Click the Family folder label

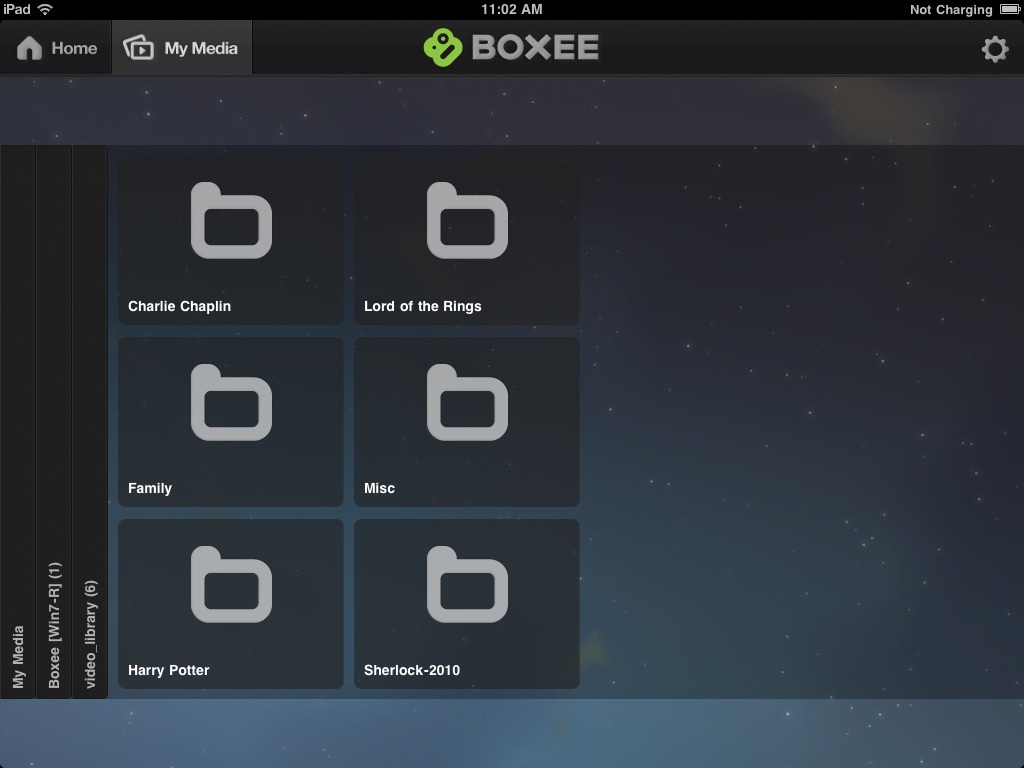pyautogui.click(x=150, y=488)
